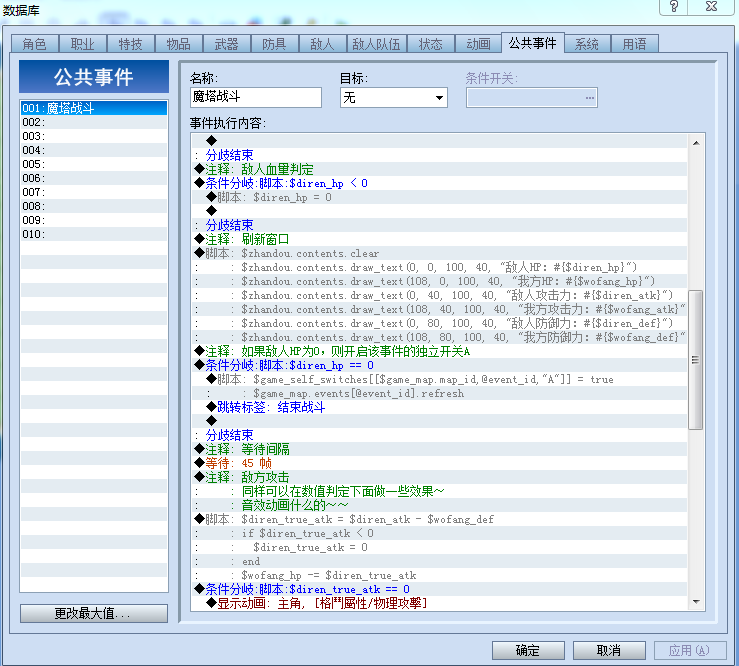Select the 防具 tab

[x=274, y=44]
